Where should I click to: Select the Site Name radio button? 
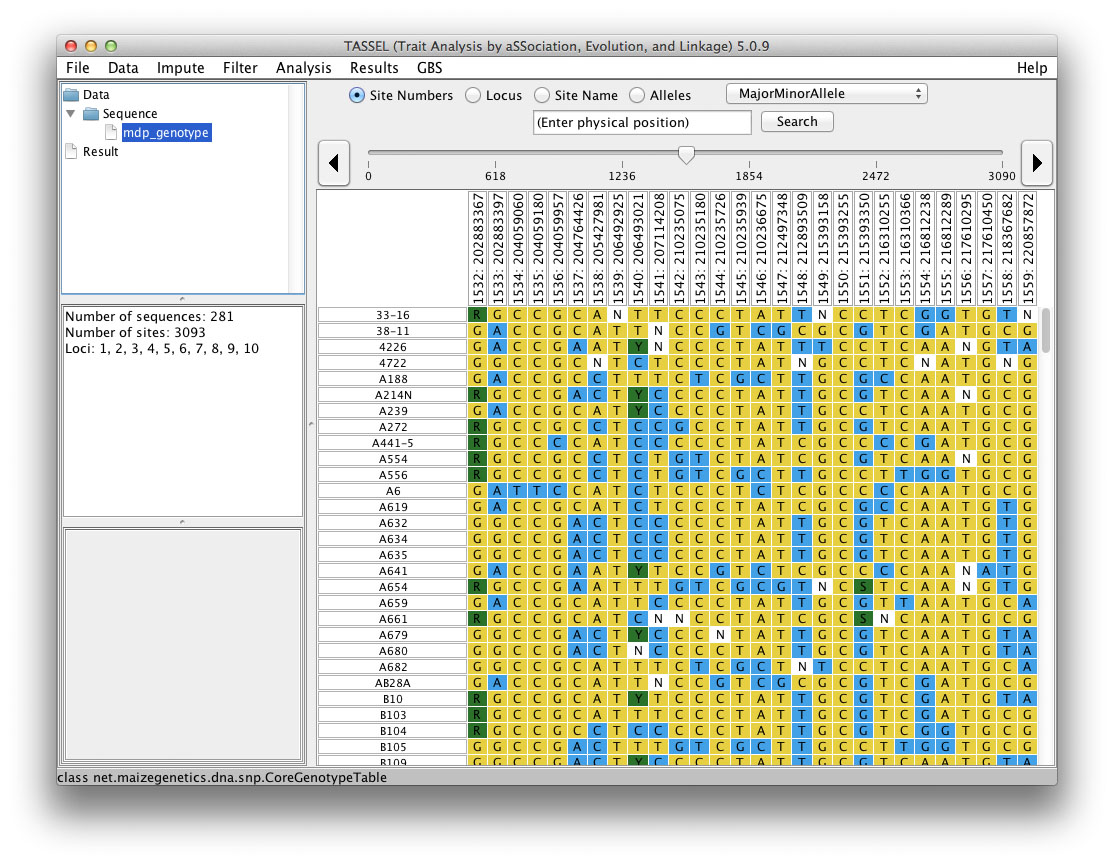542,95
